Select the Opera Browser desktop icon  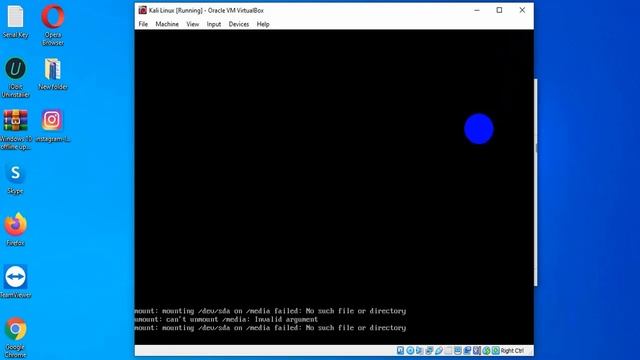tap(53, 25)
